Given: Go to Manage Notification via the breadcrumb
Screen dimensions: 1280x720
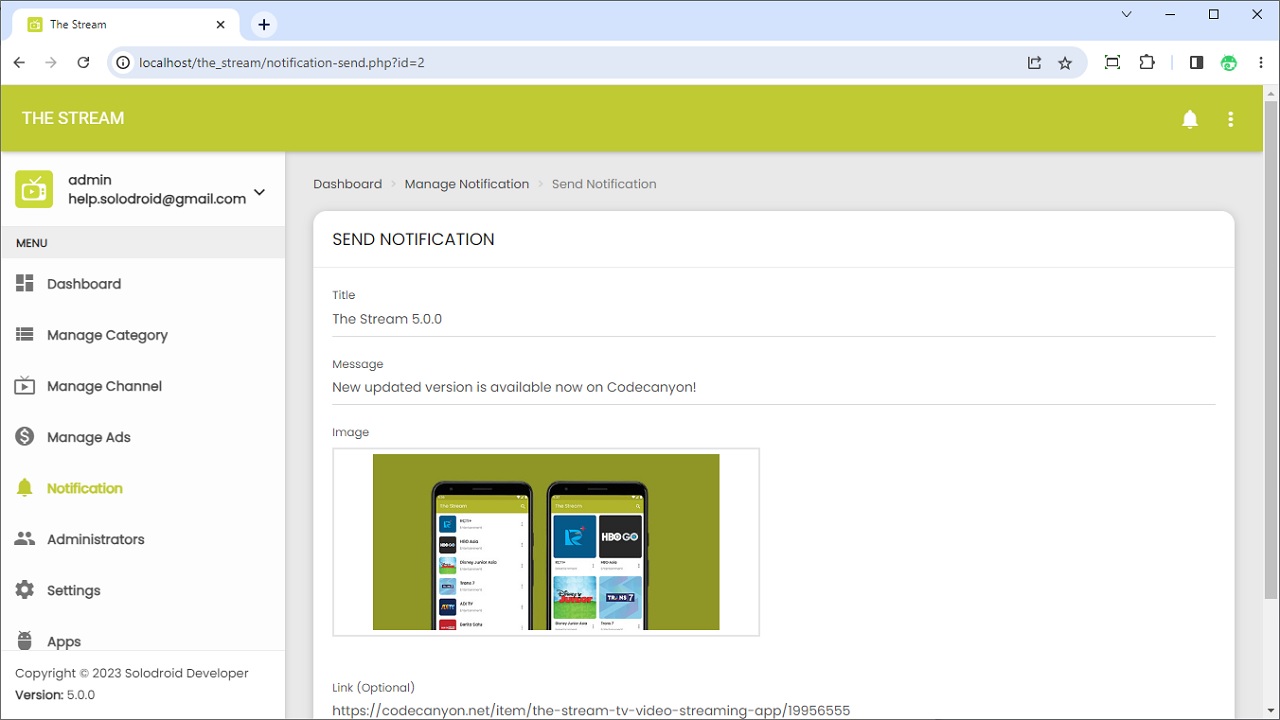Looking at the screenshot, I should (467, 184).
